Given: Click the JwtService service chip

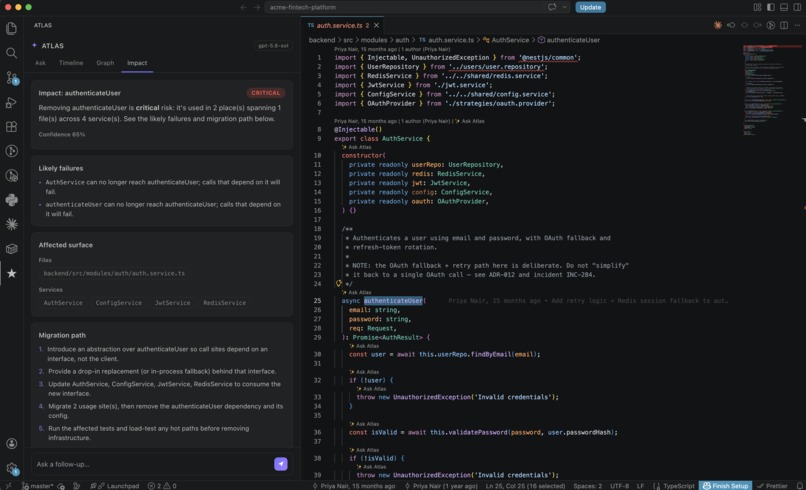Looking at the screenshot, I should coord(172,303).
